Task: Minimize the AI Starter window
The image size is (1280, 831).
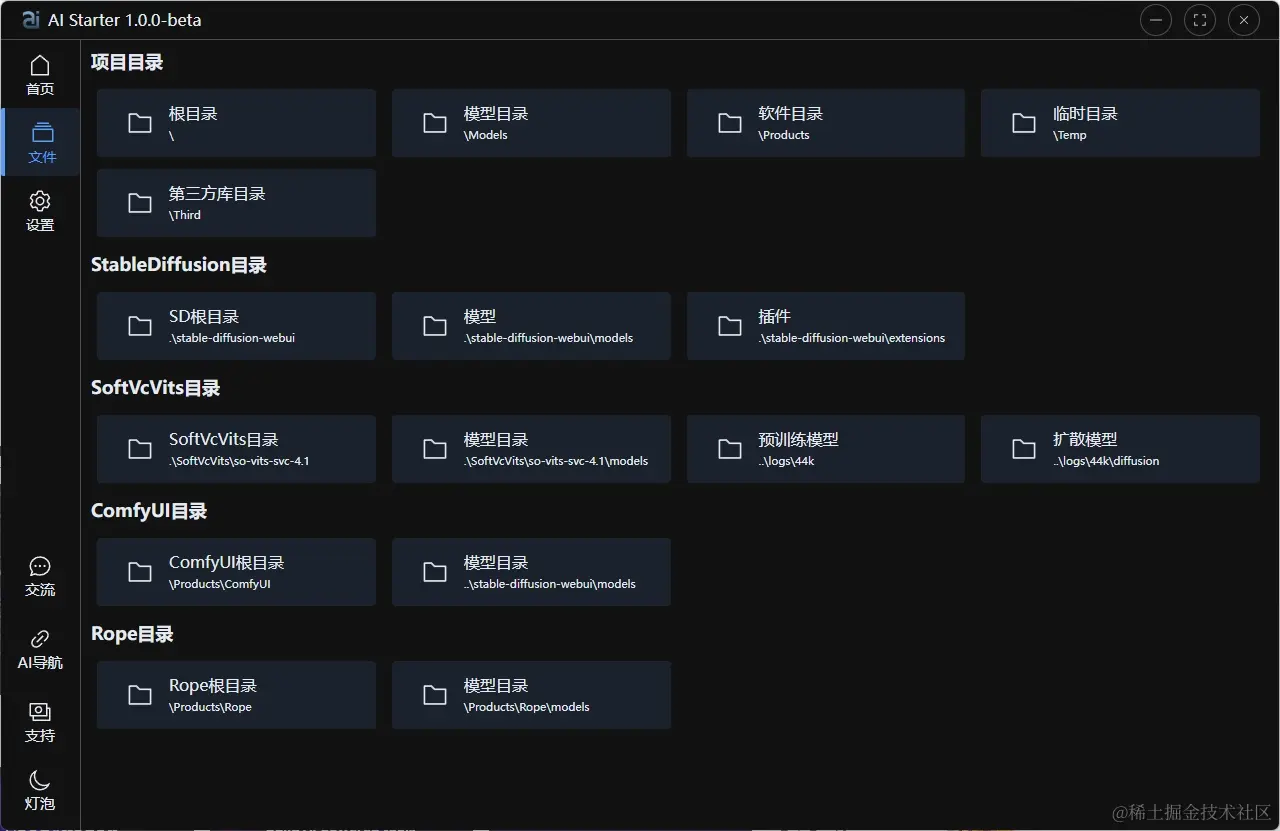Action: pyautogui.click(x=1156, y=20)
